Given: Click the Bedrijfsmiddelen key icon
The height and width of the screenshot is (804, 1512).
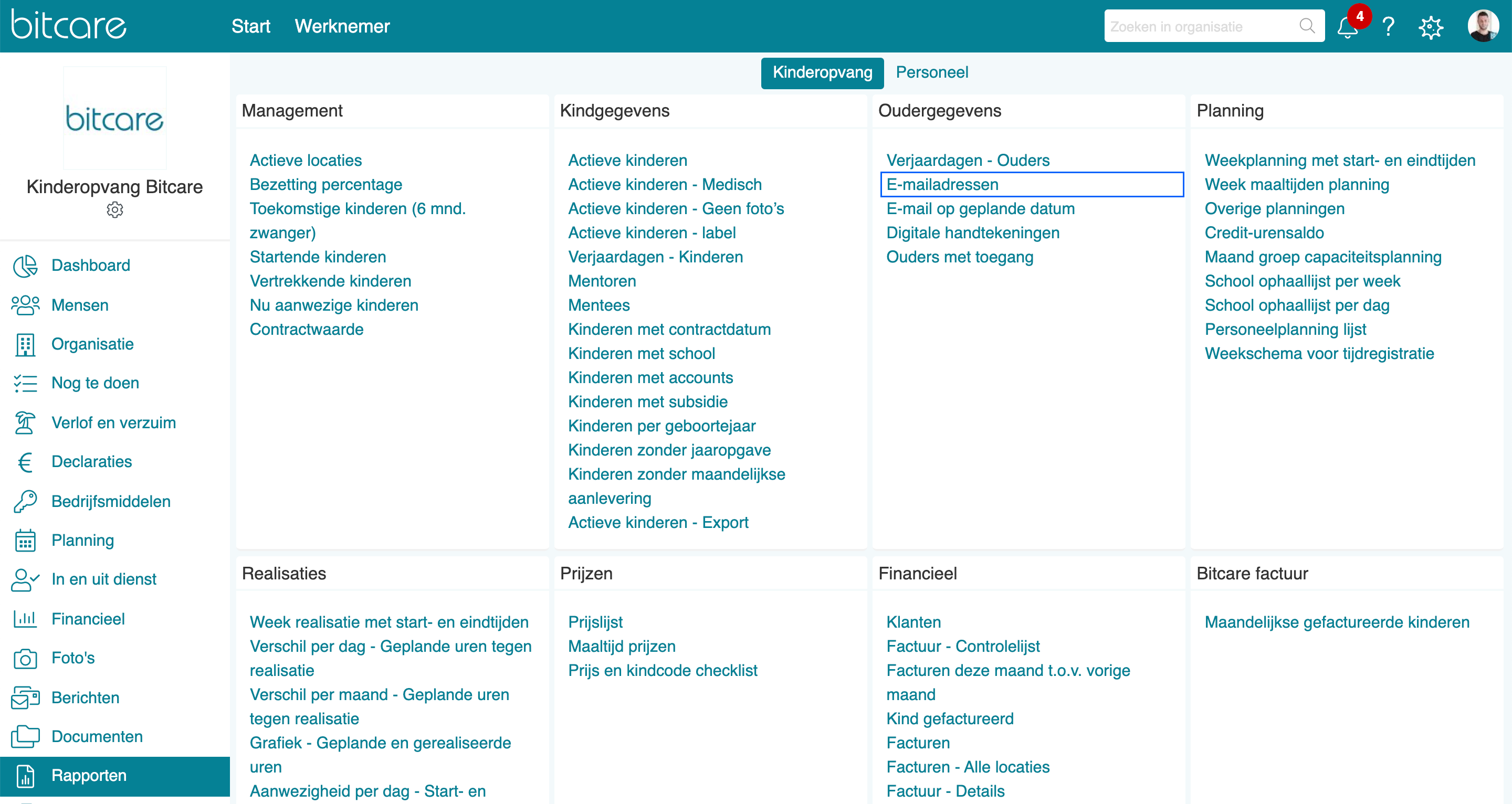Looking at the screenshot, I should tap(25, 501).
